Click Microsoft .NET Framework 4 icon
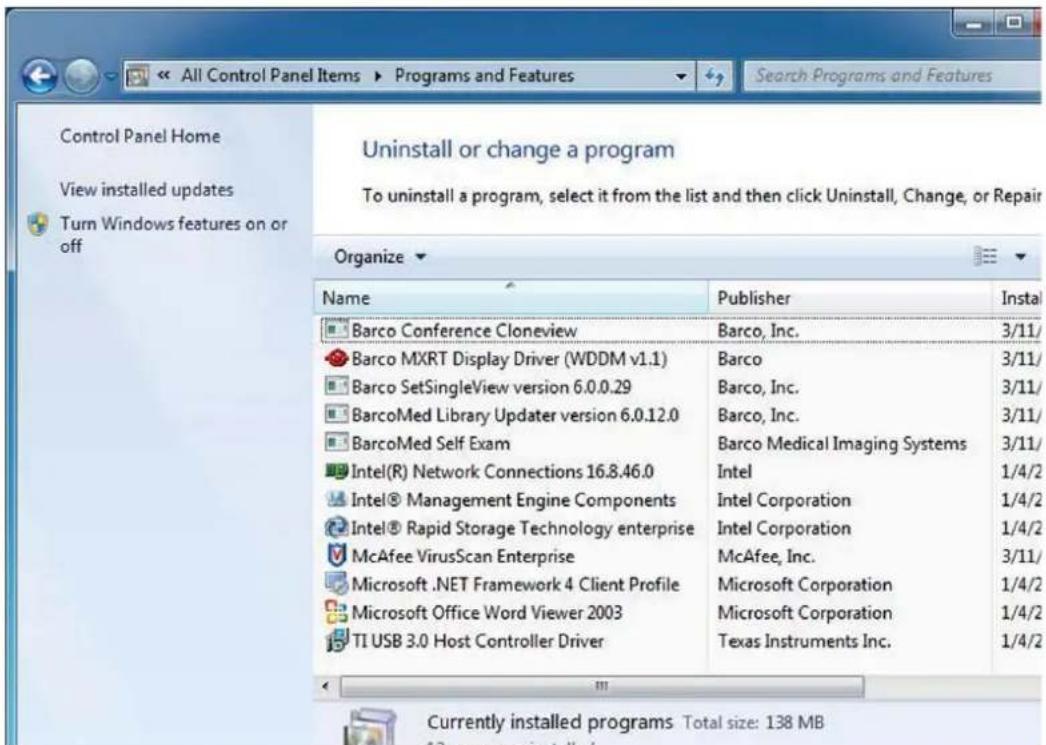The image size is (1046, 745). pos(336,584)
